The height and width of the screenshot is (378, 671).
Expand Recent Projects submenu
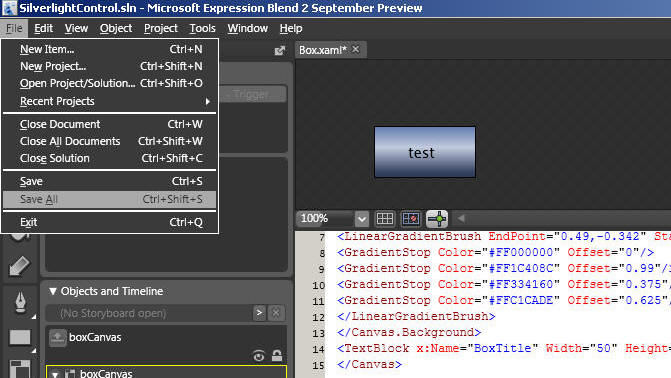click(110, 101)
